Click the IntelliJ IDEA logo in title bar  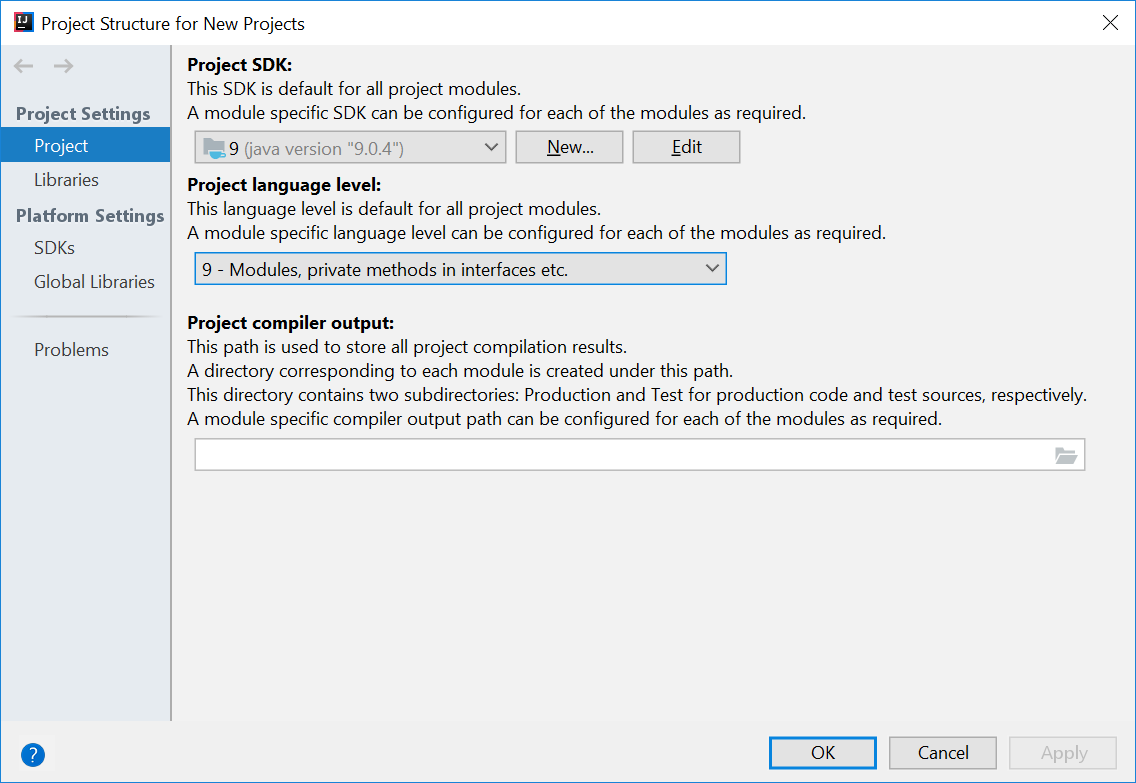(x=22, y=21)
